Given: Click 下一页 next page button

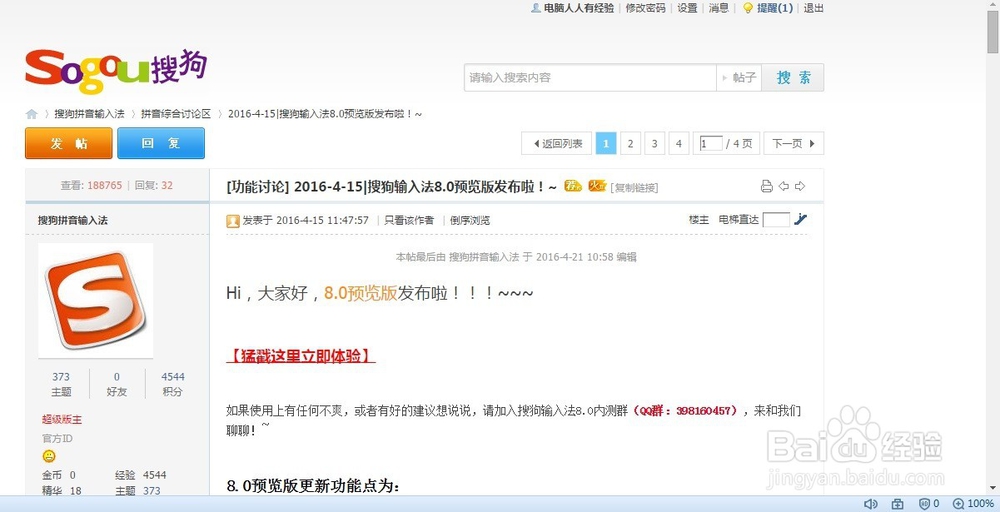Looking at the screenshot, I should (x=793, y=143).
